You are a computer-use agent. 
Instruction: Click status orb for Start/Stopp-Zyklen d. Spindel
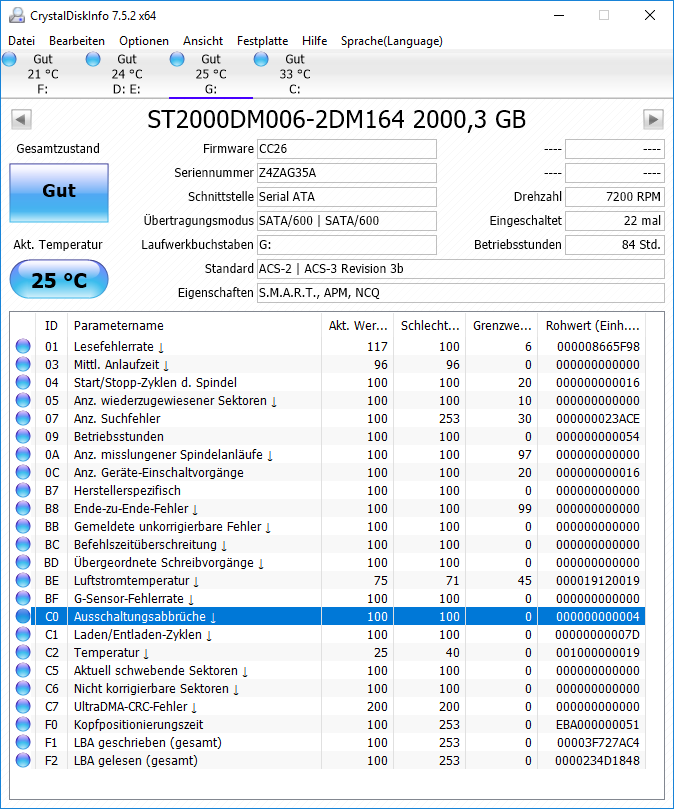pos(23,382)
